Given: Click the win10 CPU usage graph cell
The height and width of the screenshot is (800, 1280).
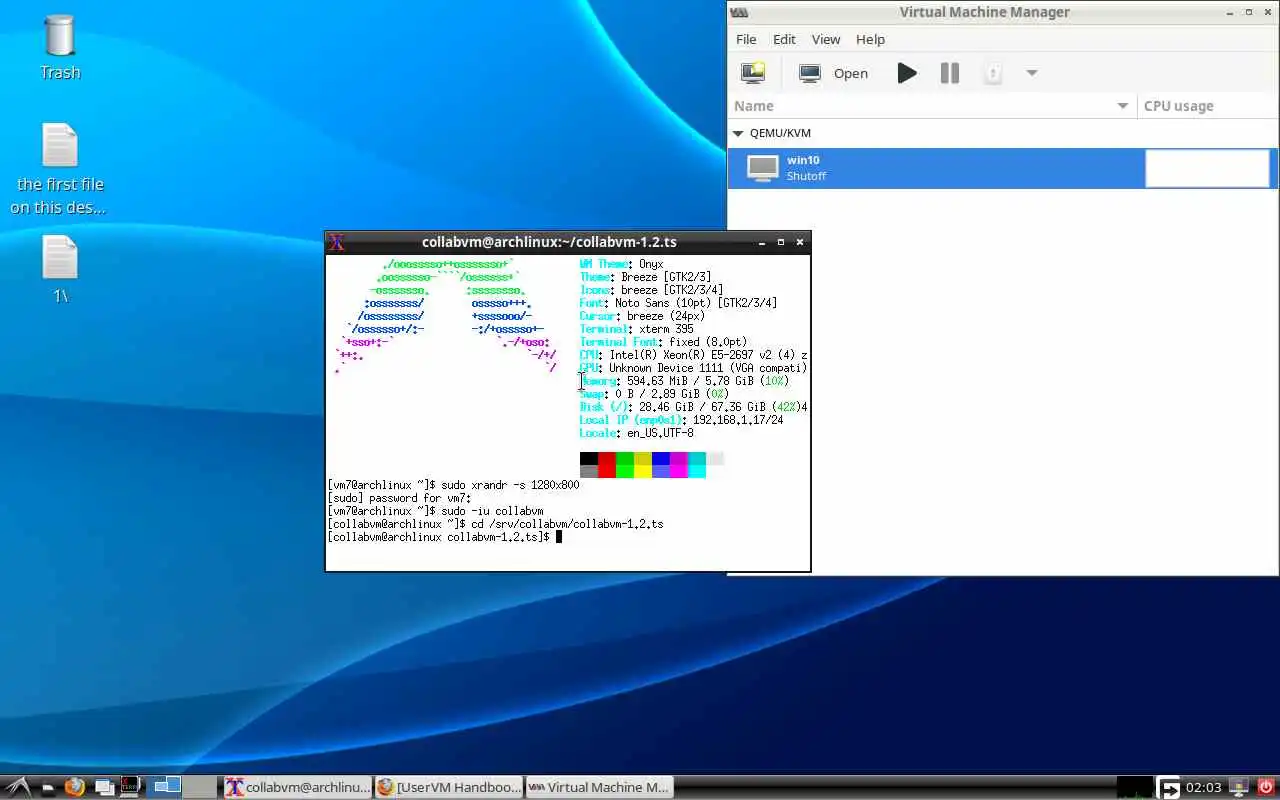Looking at the screenshot, I should tap(1207, 168).
